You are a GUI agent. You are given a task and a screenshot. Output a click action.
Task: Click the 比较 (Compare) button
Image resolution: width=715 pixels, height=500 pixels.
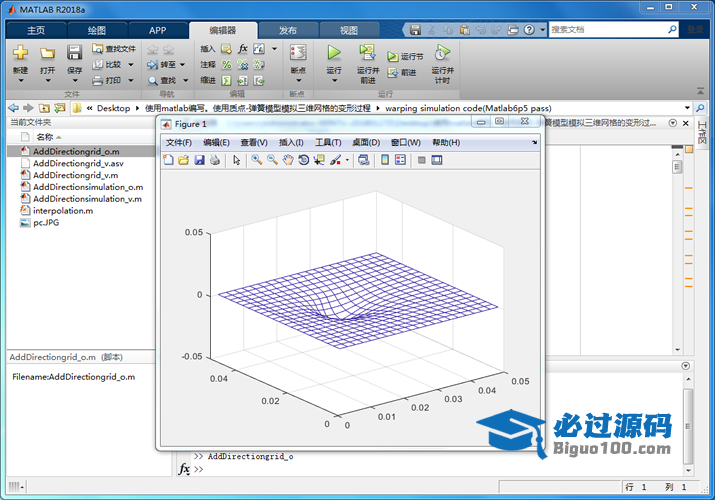pos(107,64)
